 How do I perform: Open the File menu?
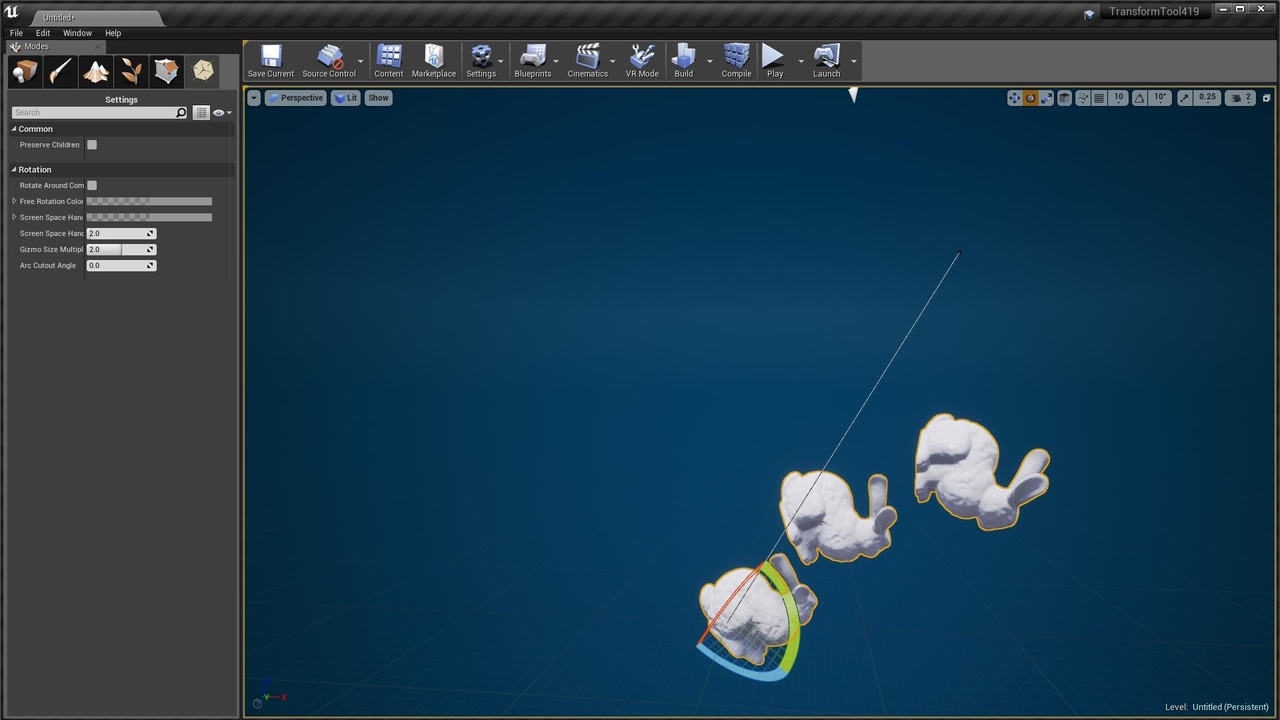click(x=16, y=33)
